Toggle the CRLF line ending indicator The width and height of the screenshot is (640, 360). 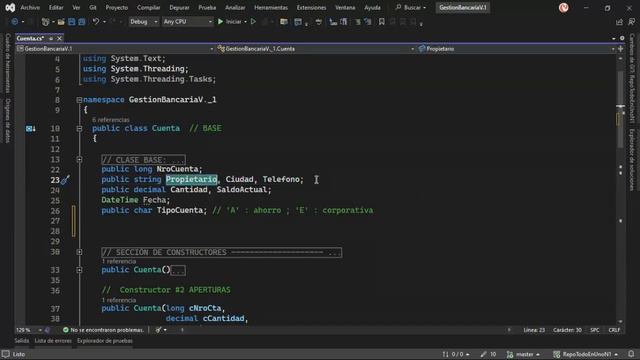(614, 330)
